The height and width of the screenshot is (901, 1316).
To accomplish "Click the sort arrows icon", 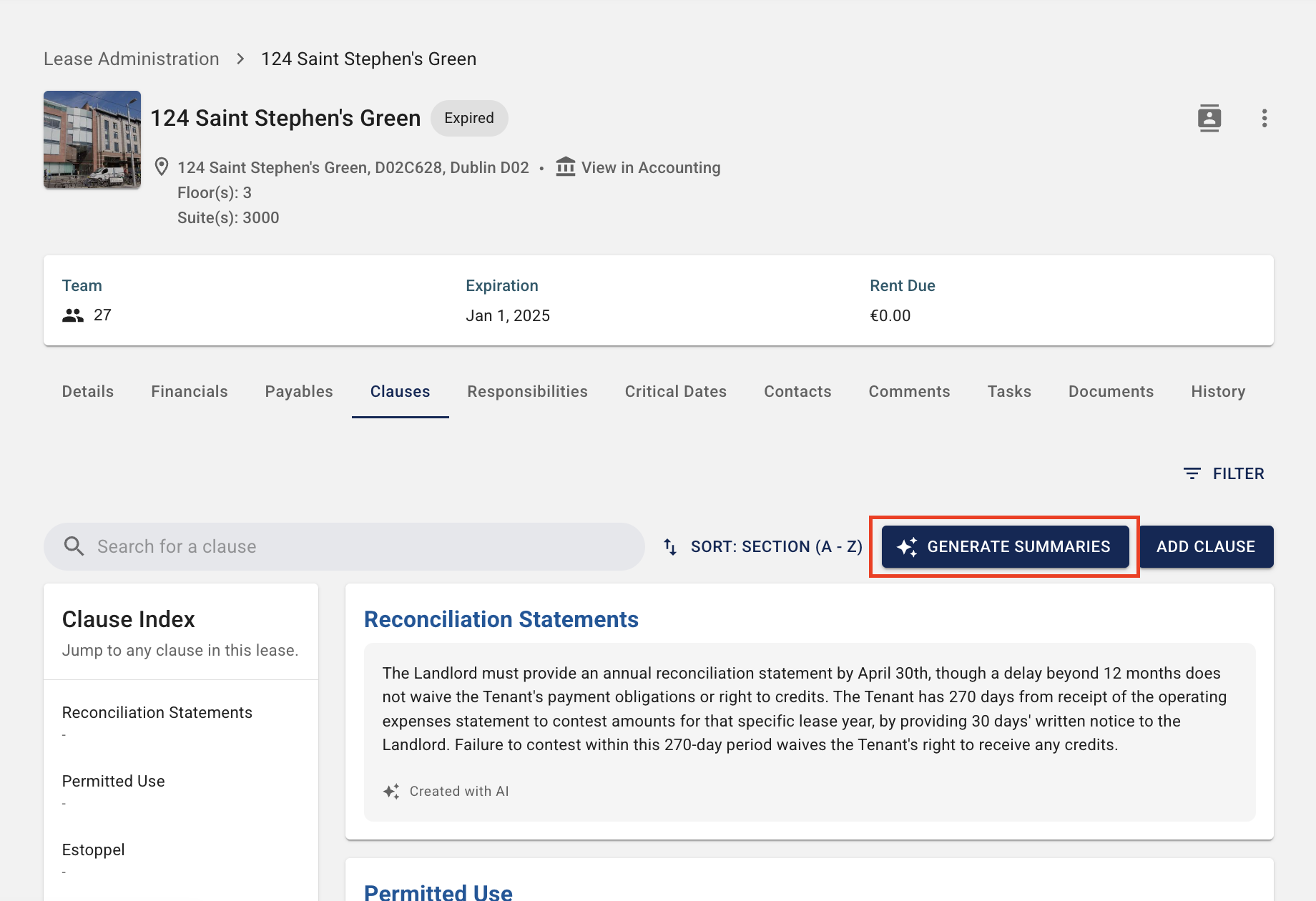I will (x=670, y=546).
